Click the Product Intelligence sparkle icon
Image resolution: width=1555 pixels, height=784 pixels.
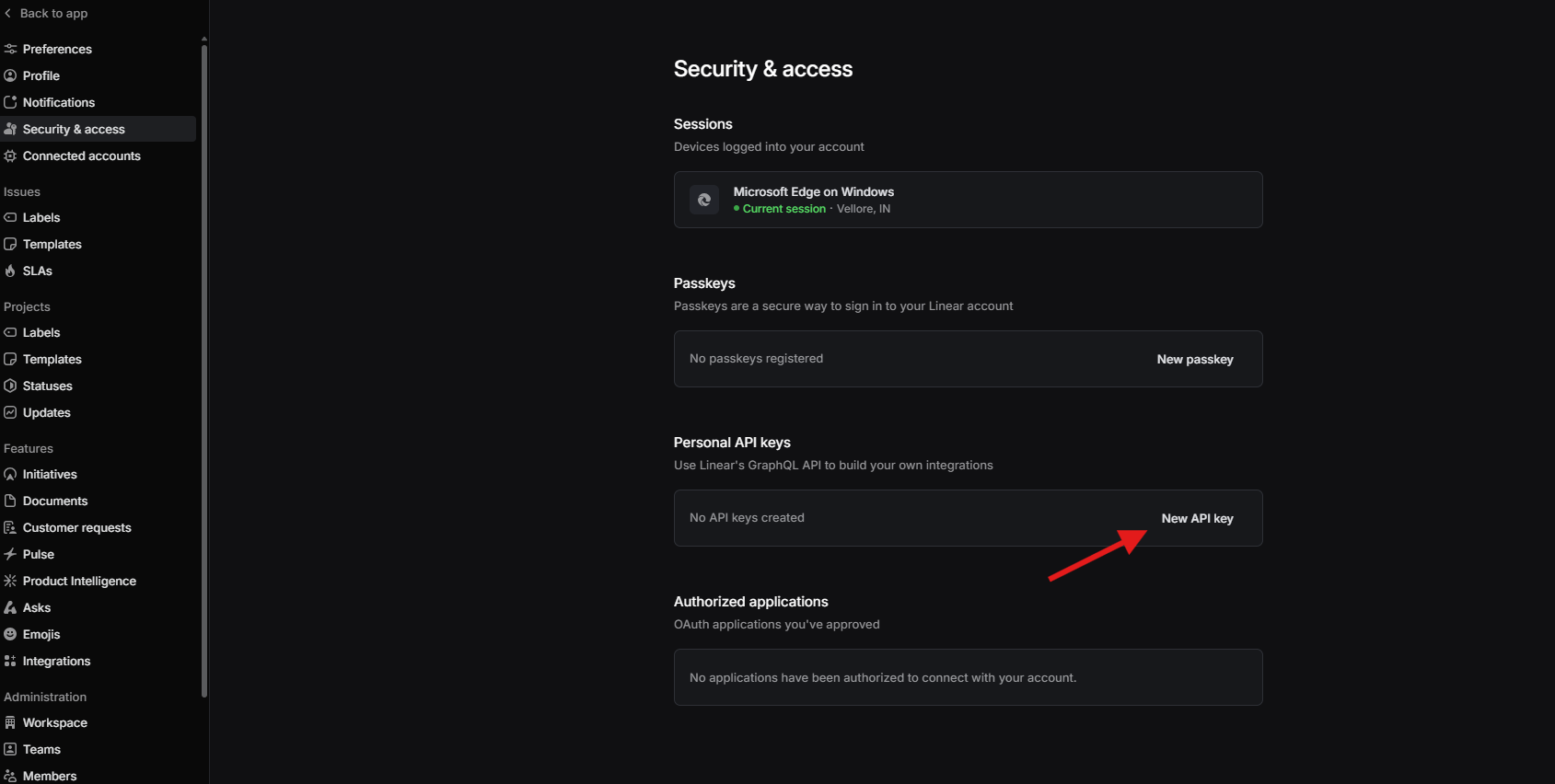[10, 581]
